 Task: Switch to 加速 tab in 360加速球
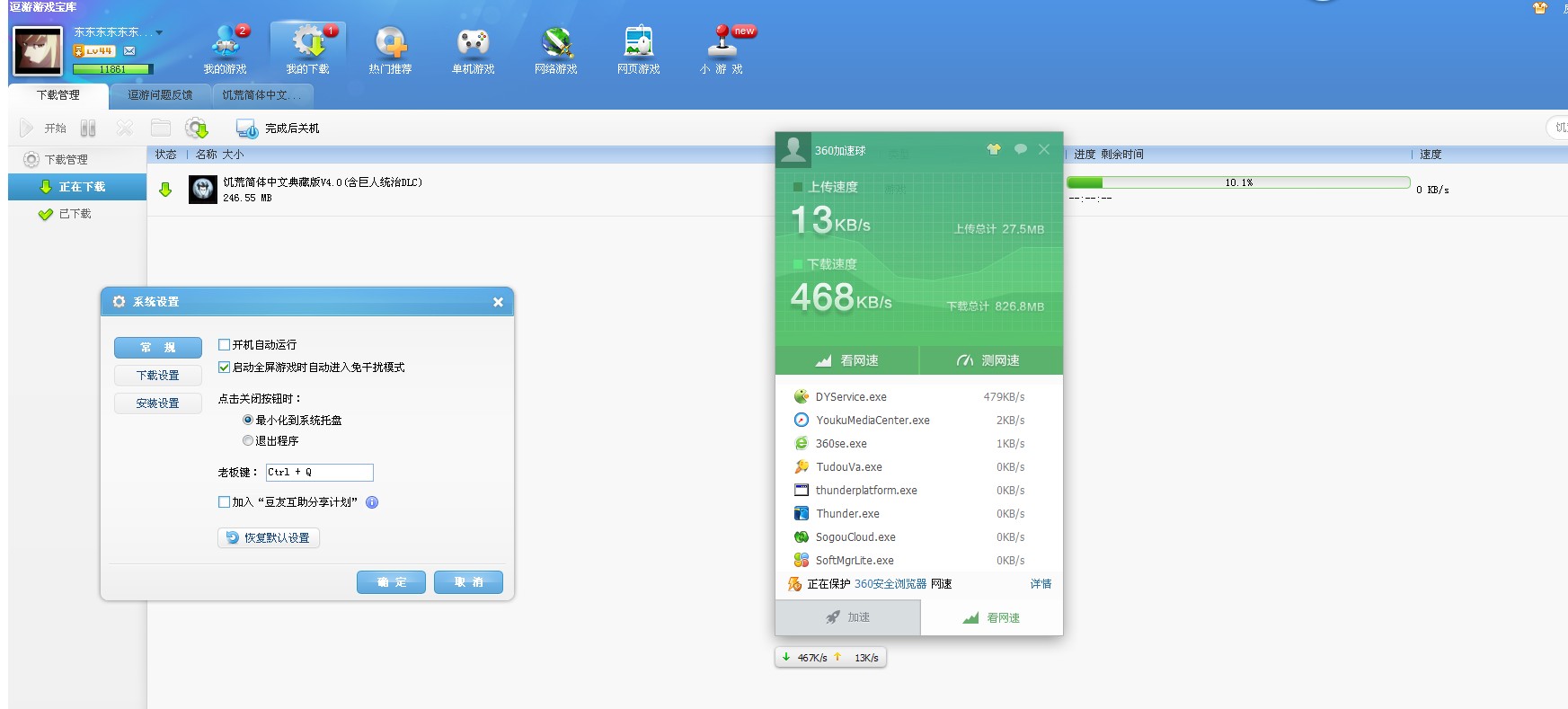847,617
